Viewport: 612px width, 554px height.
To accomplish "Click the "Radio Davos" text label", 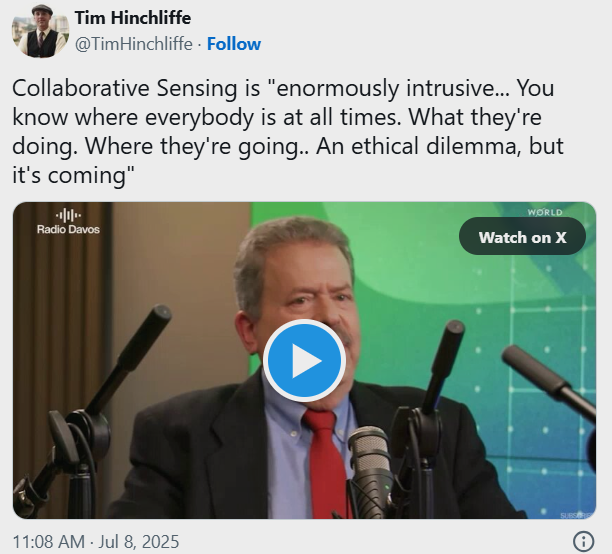I will (68, 229).
